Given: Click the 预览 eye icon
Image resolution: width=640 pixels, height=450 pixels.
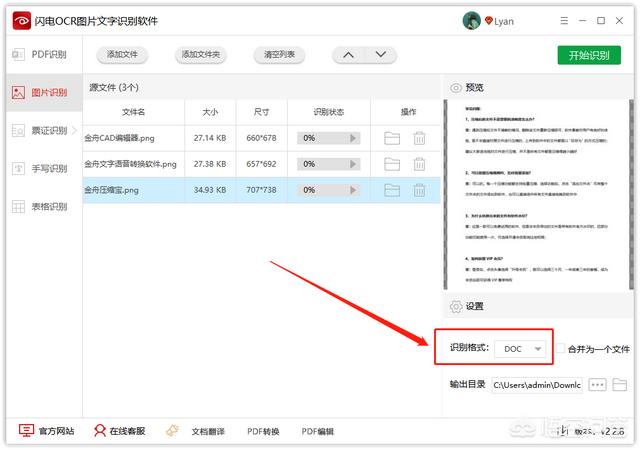Looking at the screenshot, I should pyautogui.click(x=456, y=88).
